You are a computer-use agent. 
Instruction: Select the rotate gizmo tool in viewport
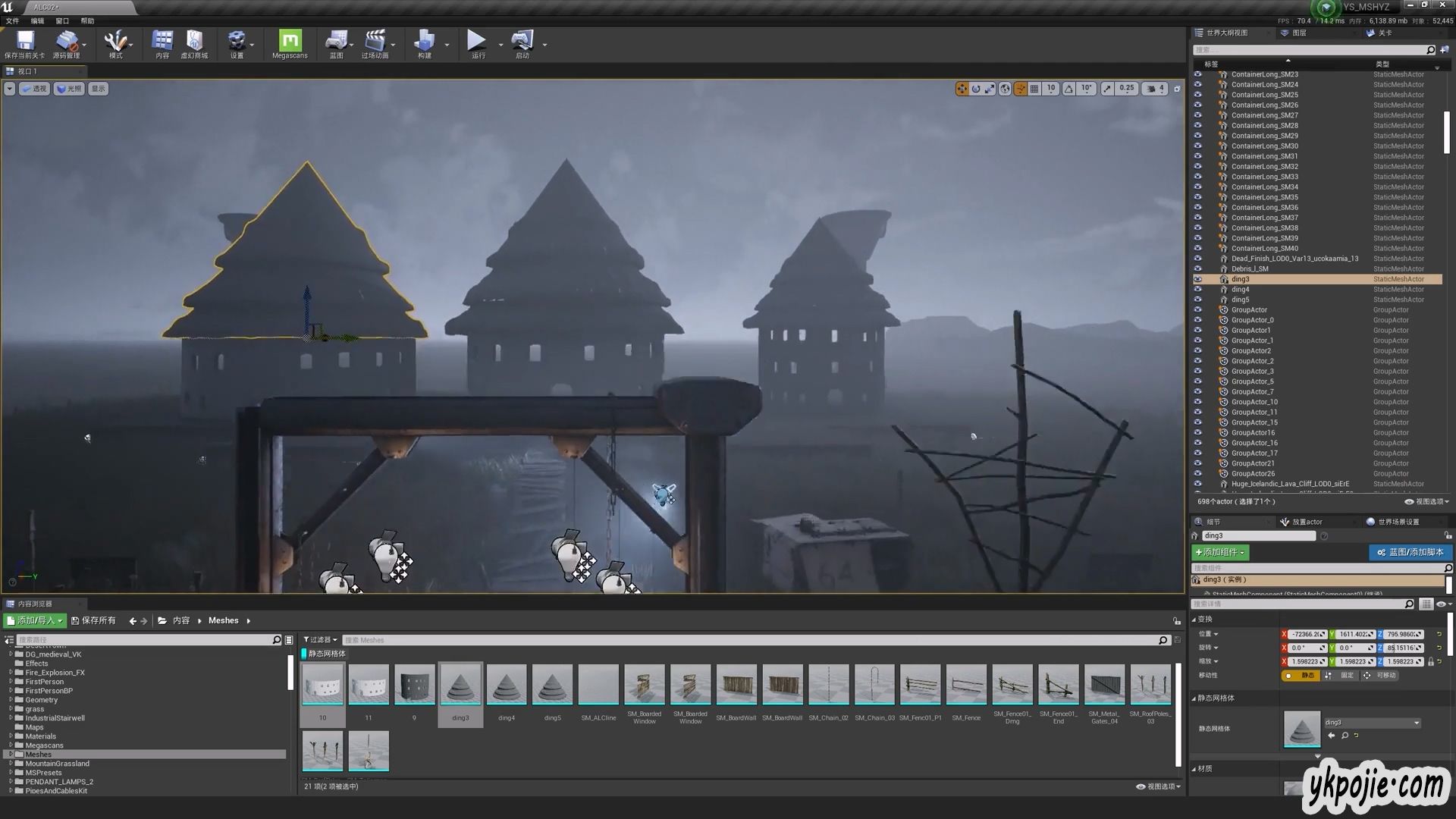tap(976, 89)
